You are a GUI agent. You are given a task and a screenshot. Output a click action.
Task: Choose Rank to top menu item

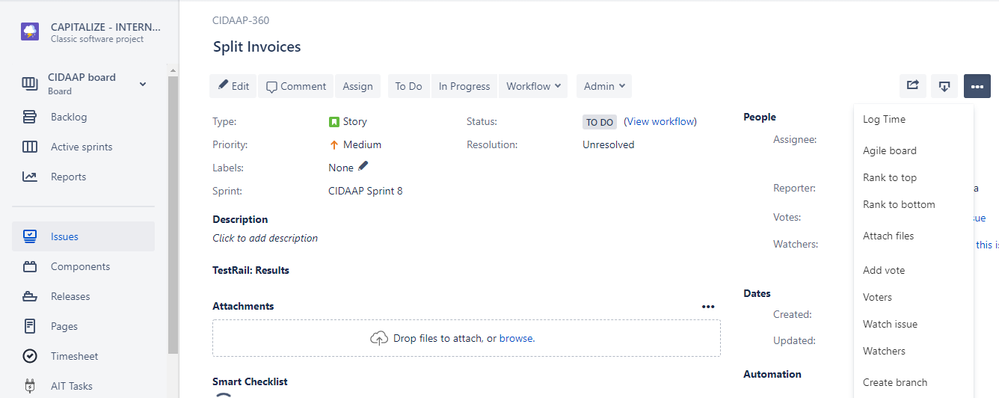pyautogui.click(x=913, y=178)
